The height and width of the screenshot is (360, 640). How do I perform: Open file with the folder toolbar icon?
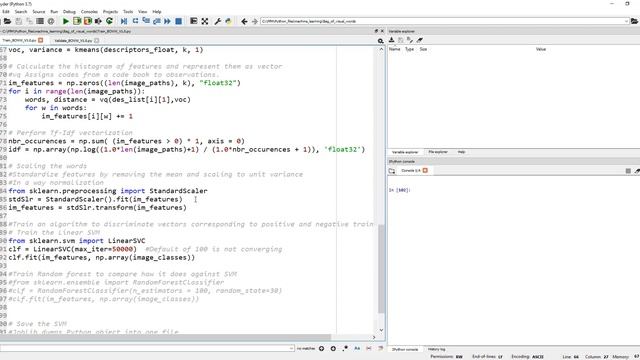pos(7,21)
